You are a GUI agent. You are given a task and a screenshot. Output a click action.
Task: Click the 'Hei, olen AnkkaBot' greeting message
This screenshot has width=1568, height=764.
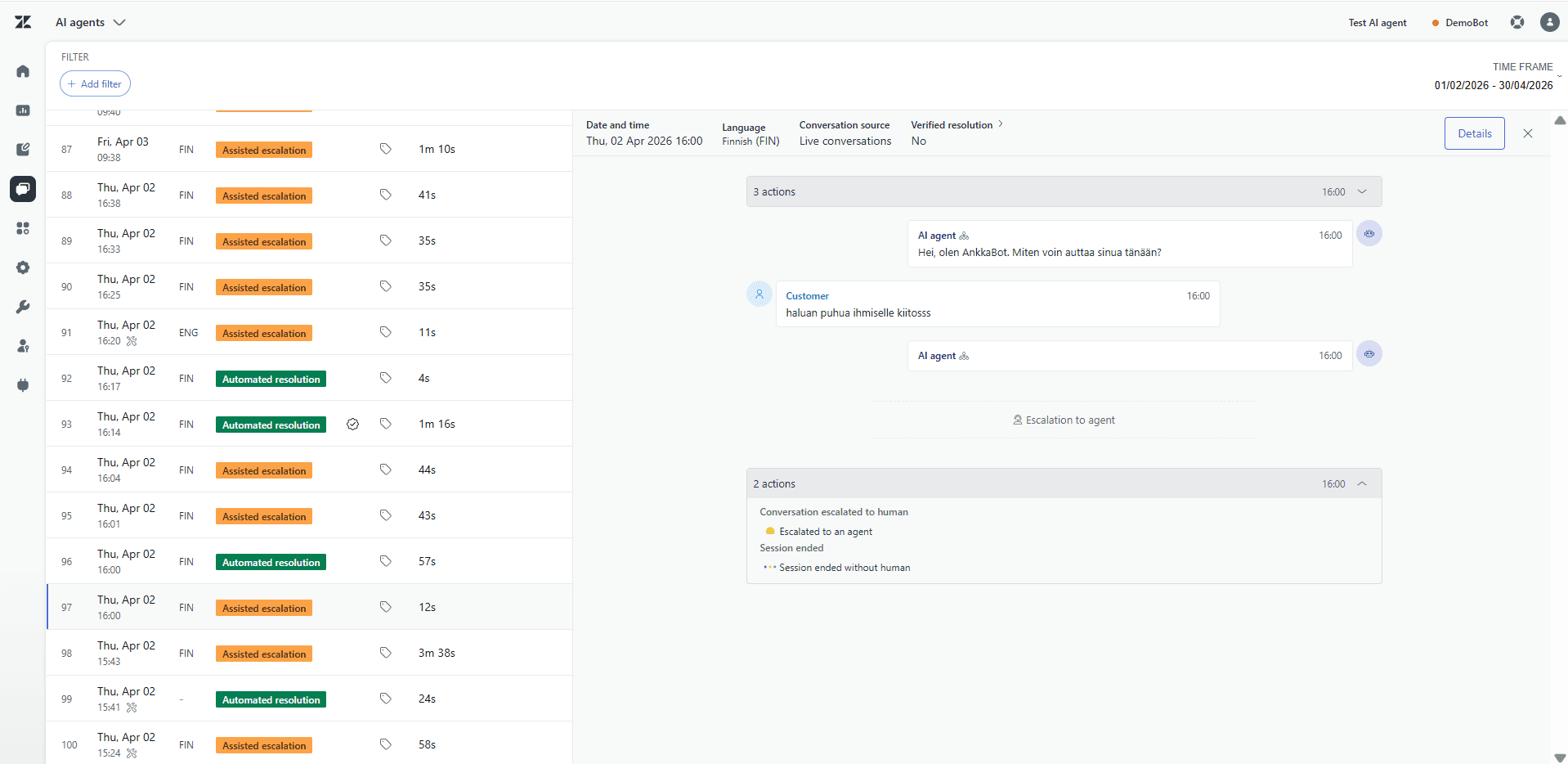pos(1039,252)
